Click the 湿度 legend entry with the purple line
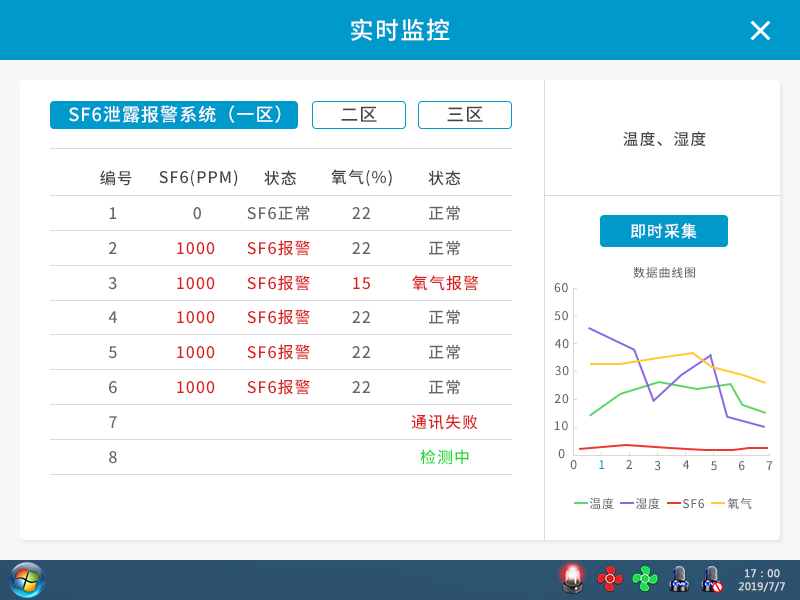Screen dimensions: 800x600 point(640,504)
